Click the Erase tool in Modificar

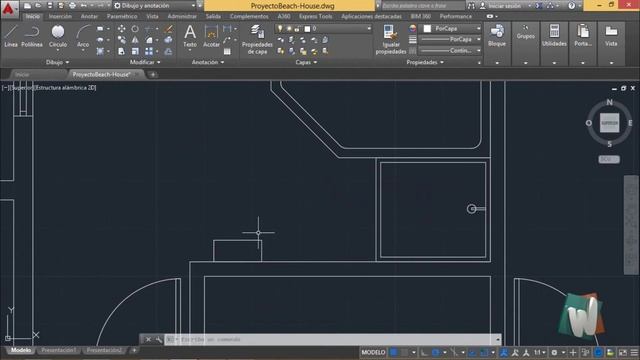[x=168, y=29]
